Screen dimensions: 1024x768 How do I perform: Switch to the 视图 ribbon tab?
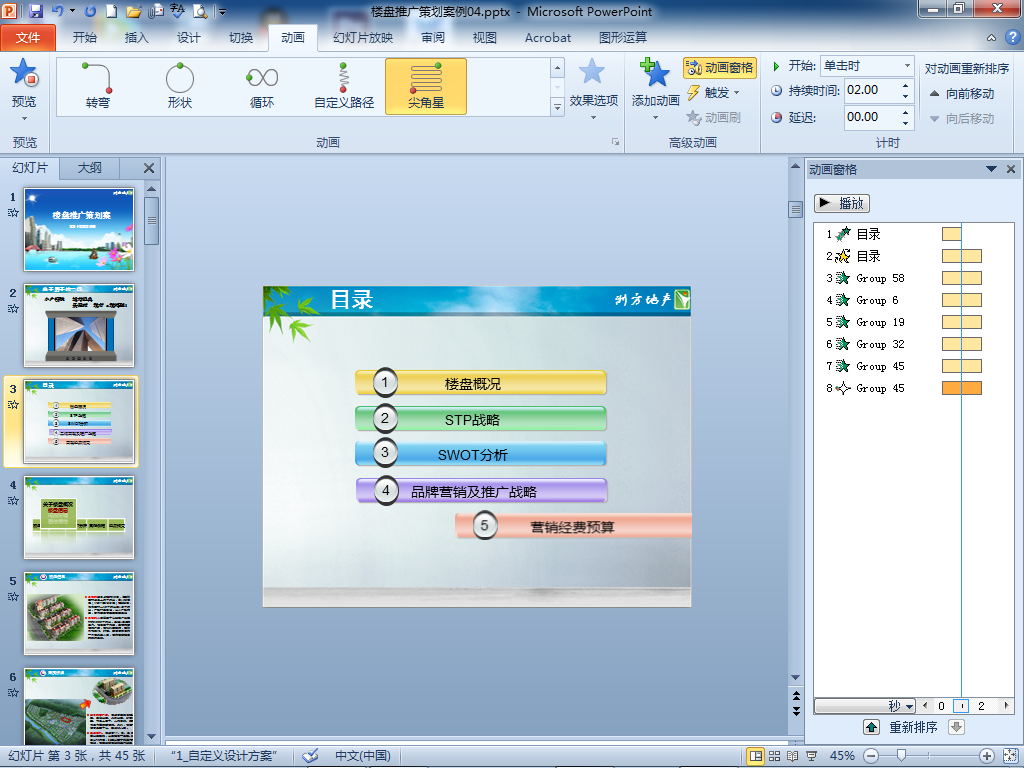pyautogui.click(x=485, y=37)
